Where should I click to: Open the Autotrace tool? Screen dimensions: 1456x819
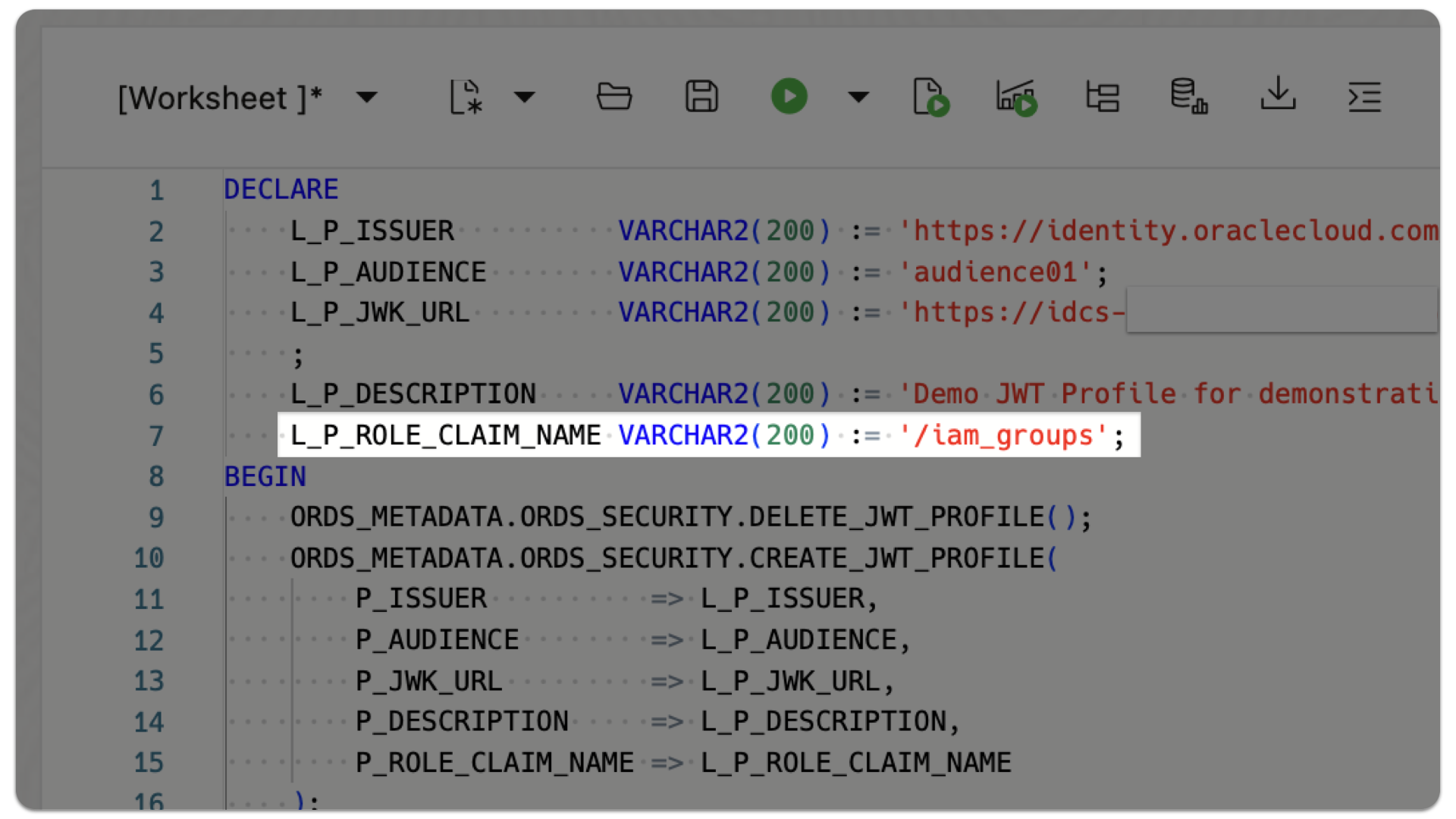1016,96
